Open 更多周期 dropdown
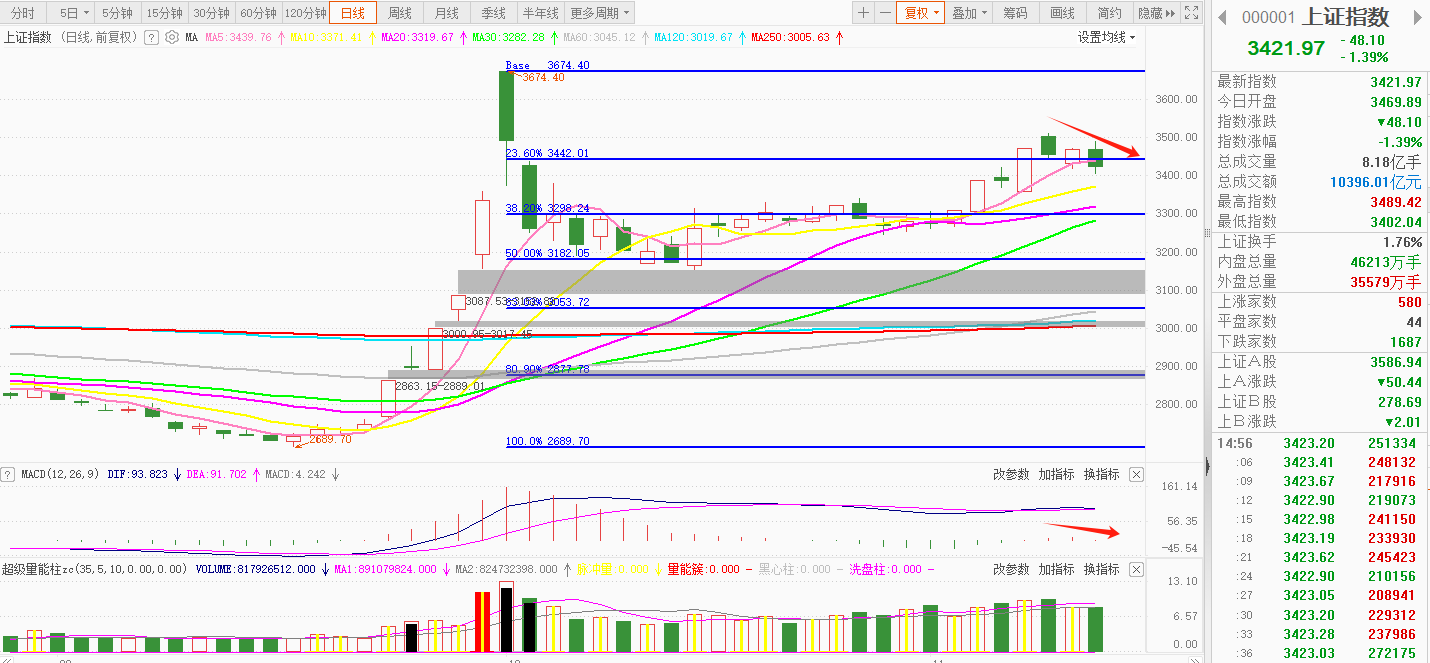The height and width of the screenshot is (663, 1430). 600,13
